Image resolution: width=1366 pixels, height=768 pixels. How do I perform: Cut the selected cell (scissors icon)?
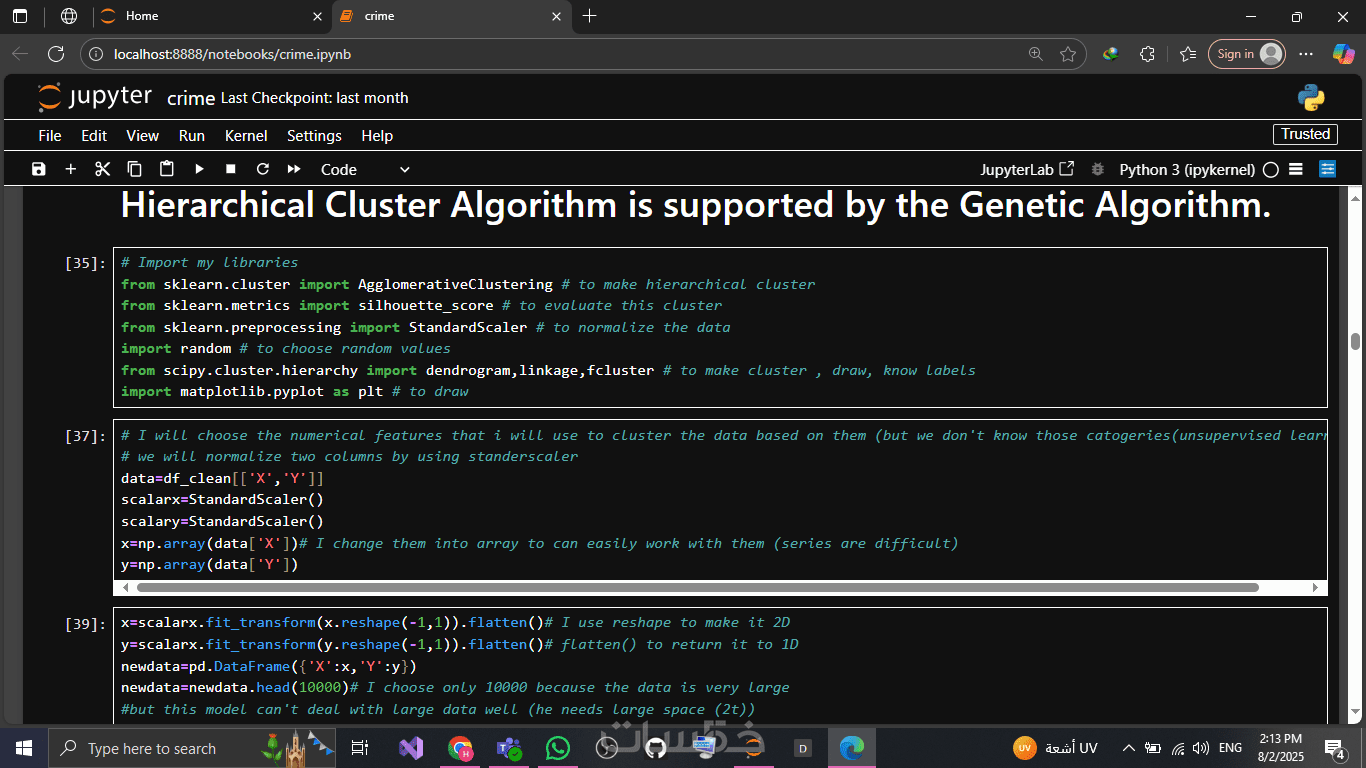102,169
